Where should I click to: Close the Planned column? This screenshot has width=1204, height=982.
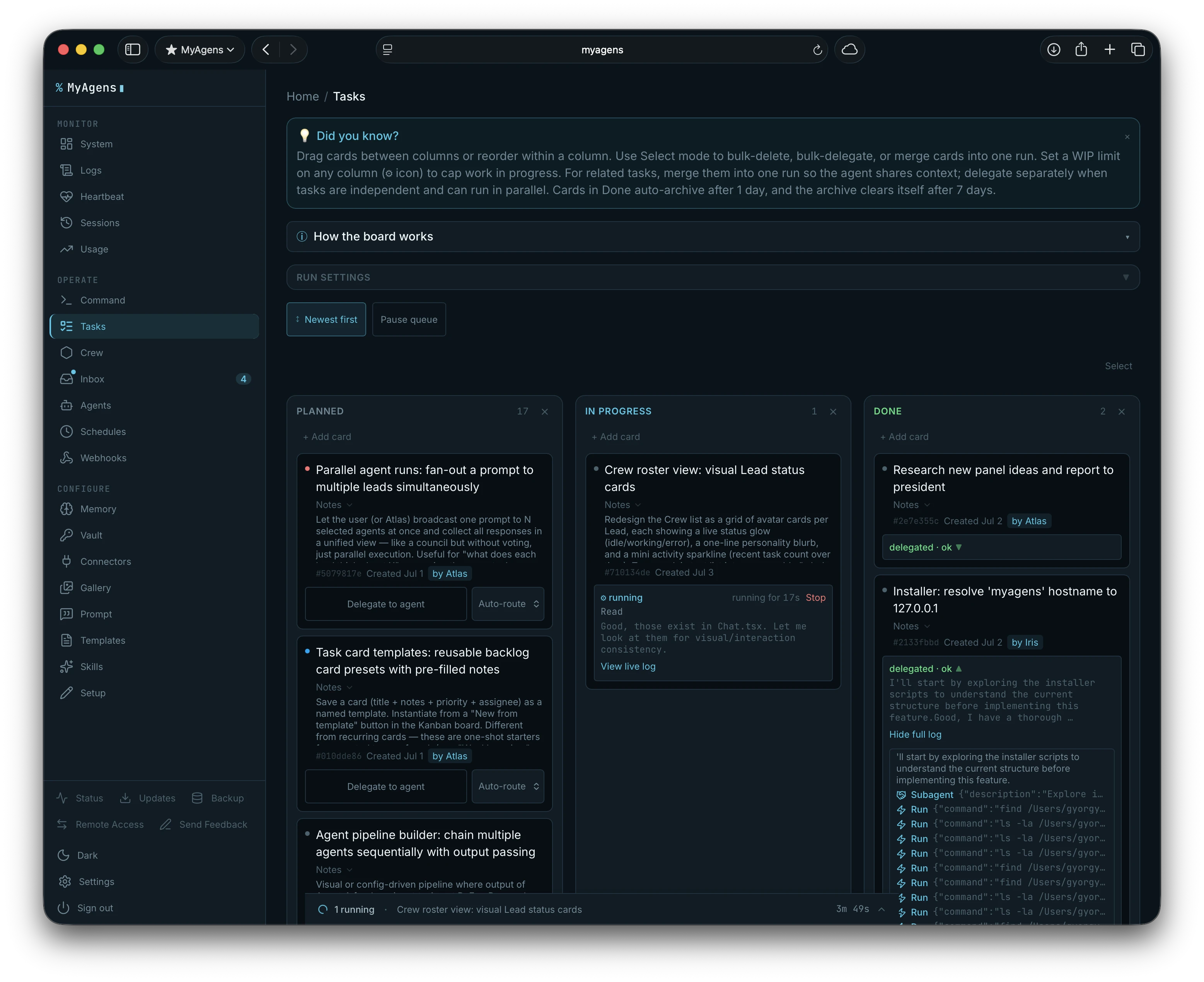tap(544, 412)
